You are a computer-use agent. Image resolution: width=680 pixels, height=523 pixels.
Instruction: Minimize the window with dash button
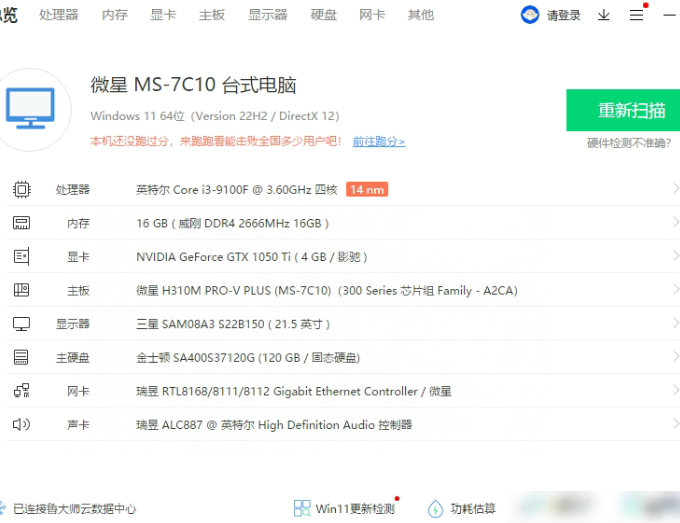(670, 15)
